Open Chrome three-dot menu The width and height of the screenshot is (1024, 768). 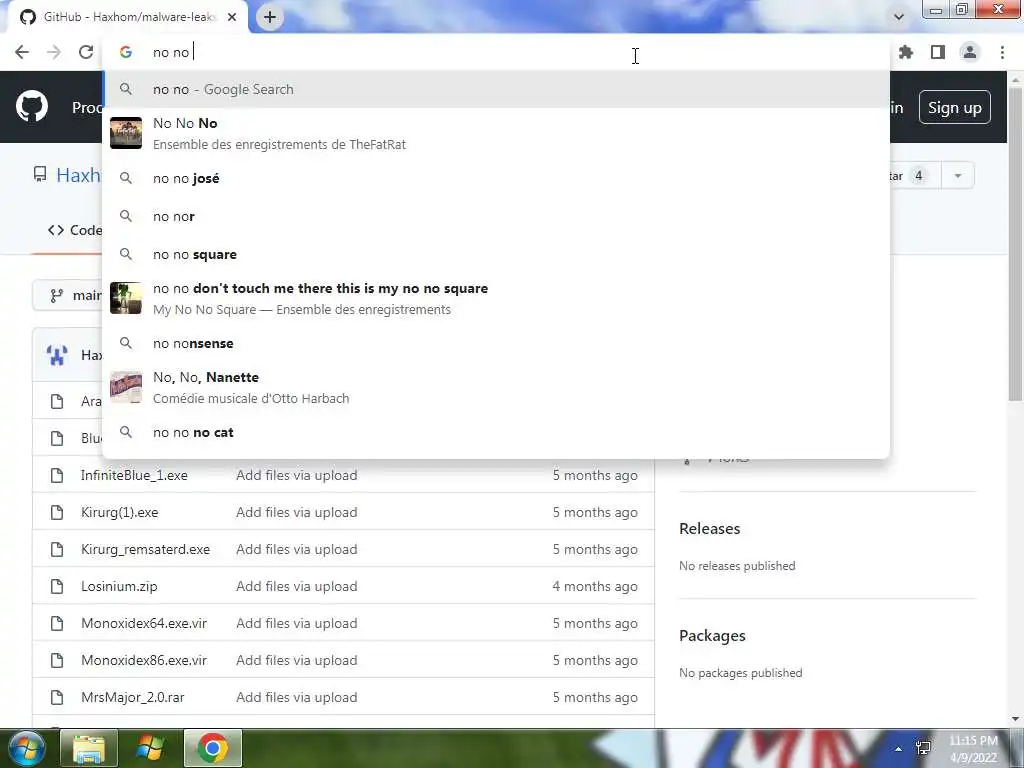point(1002,52)
